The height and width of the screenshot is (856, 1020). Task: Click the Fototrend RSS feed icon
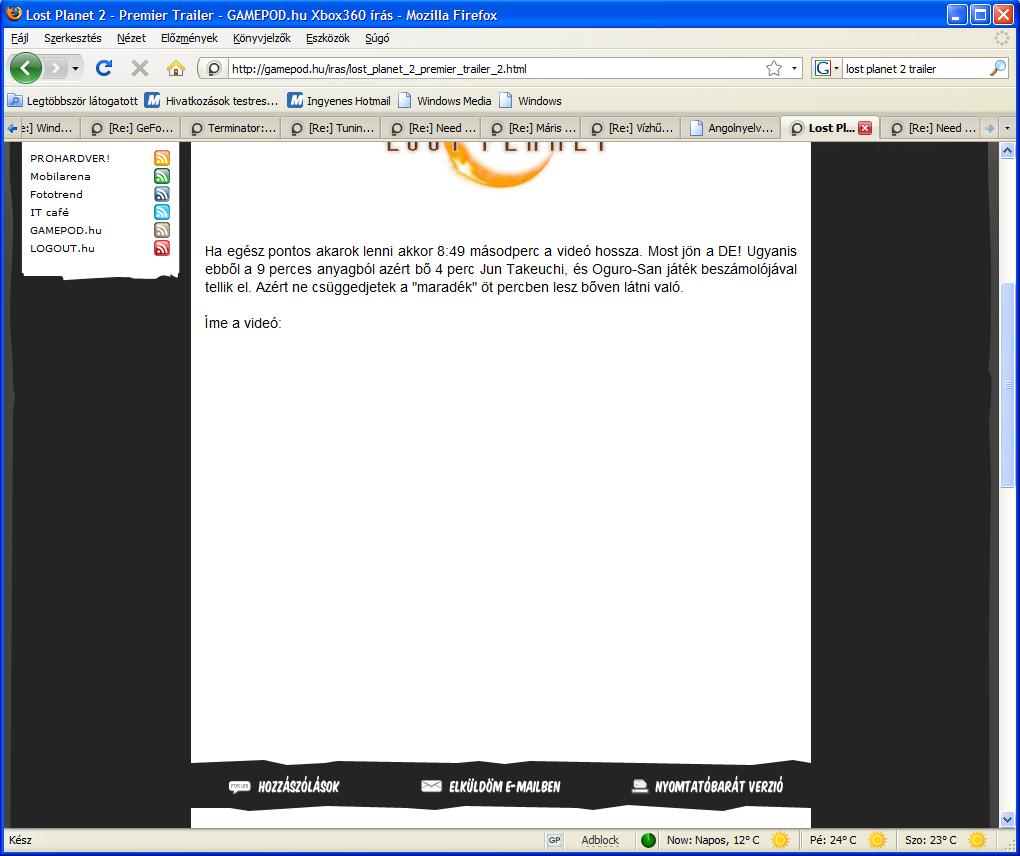pyautogui.click(x=162, y=194)
